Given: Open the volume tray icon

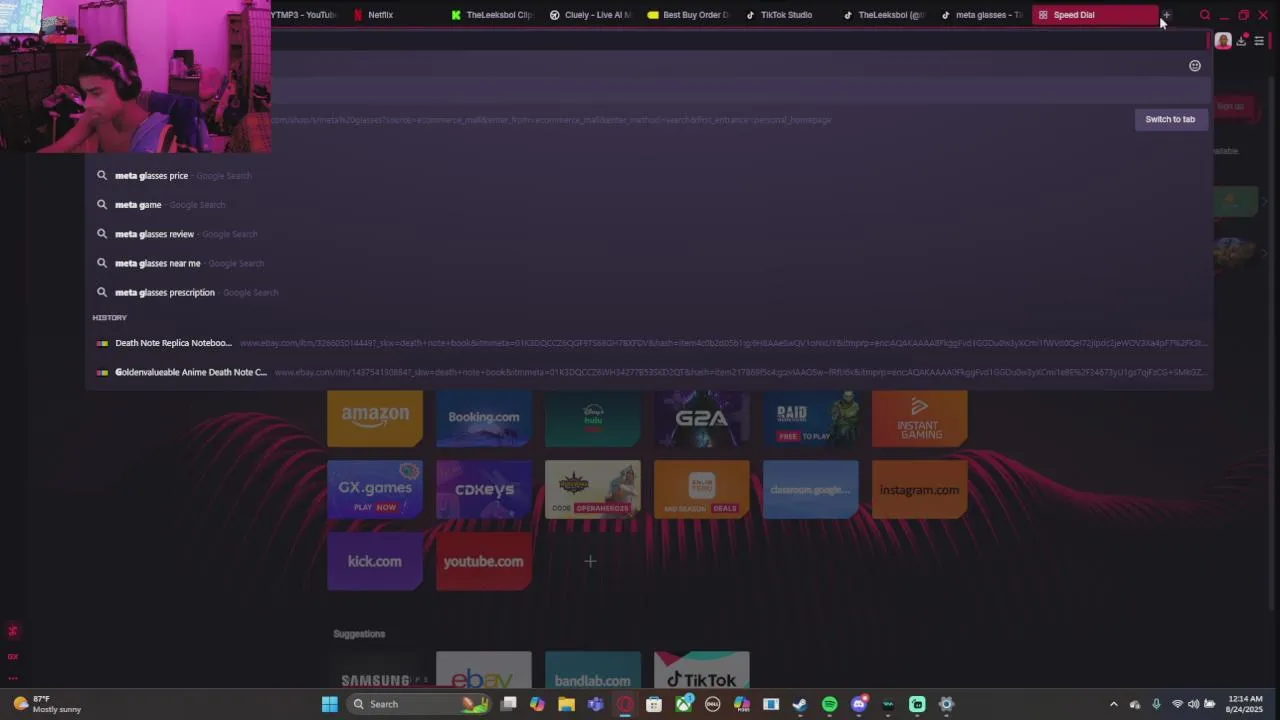Looking at the screenshot, I should [x=1193, y=704].
